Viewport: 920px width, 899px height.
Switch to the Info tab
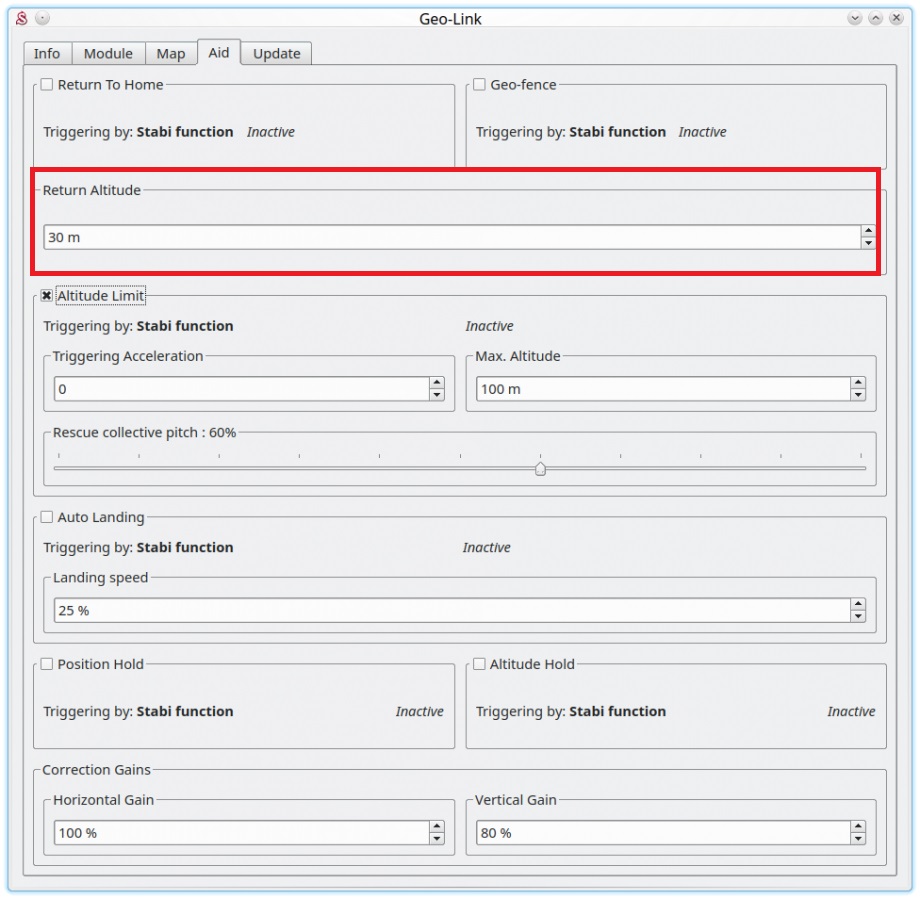[47, 54]
